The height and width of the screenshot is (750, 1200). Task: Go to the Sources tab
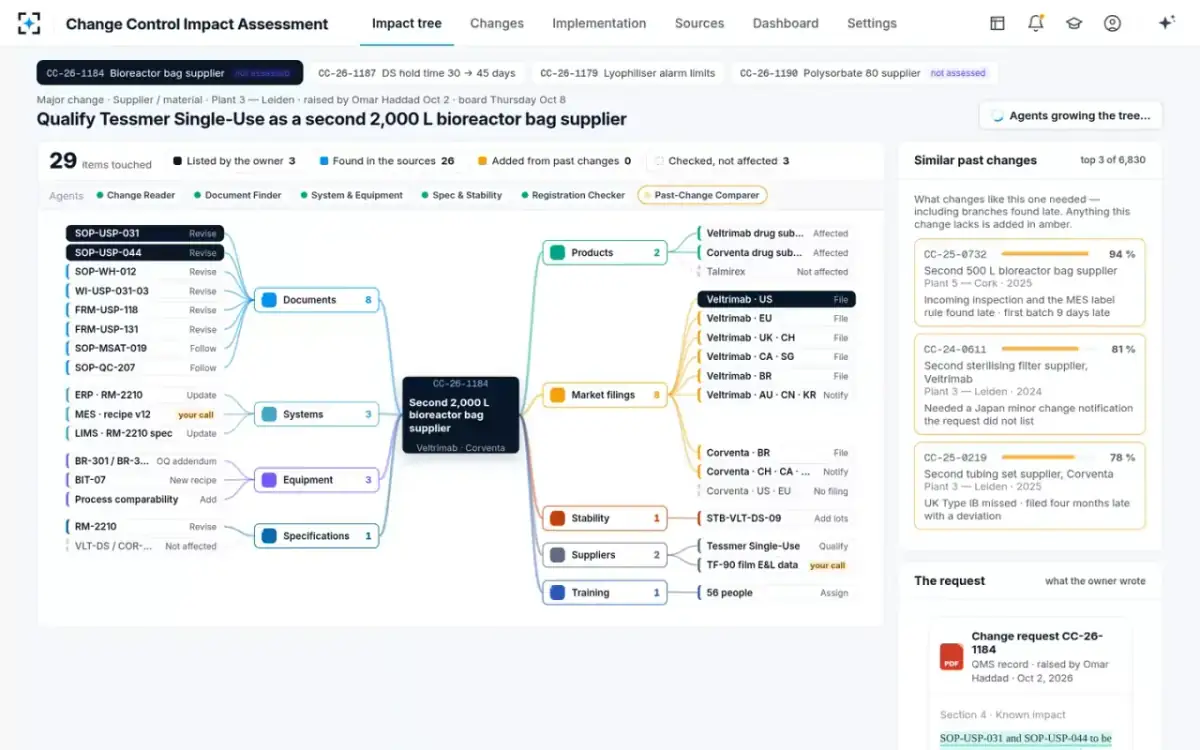click(x=699, y=23)
